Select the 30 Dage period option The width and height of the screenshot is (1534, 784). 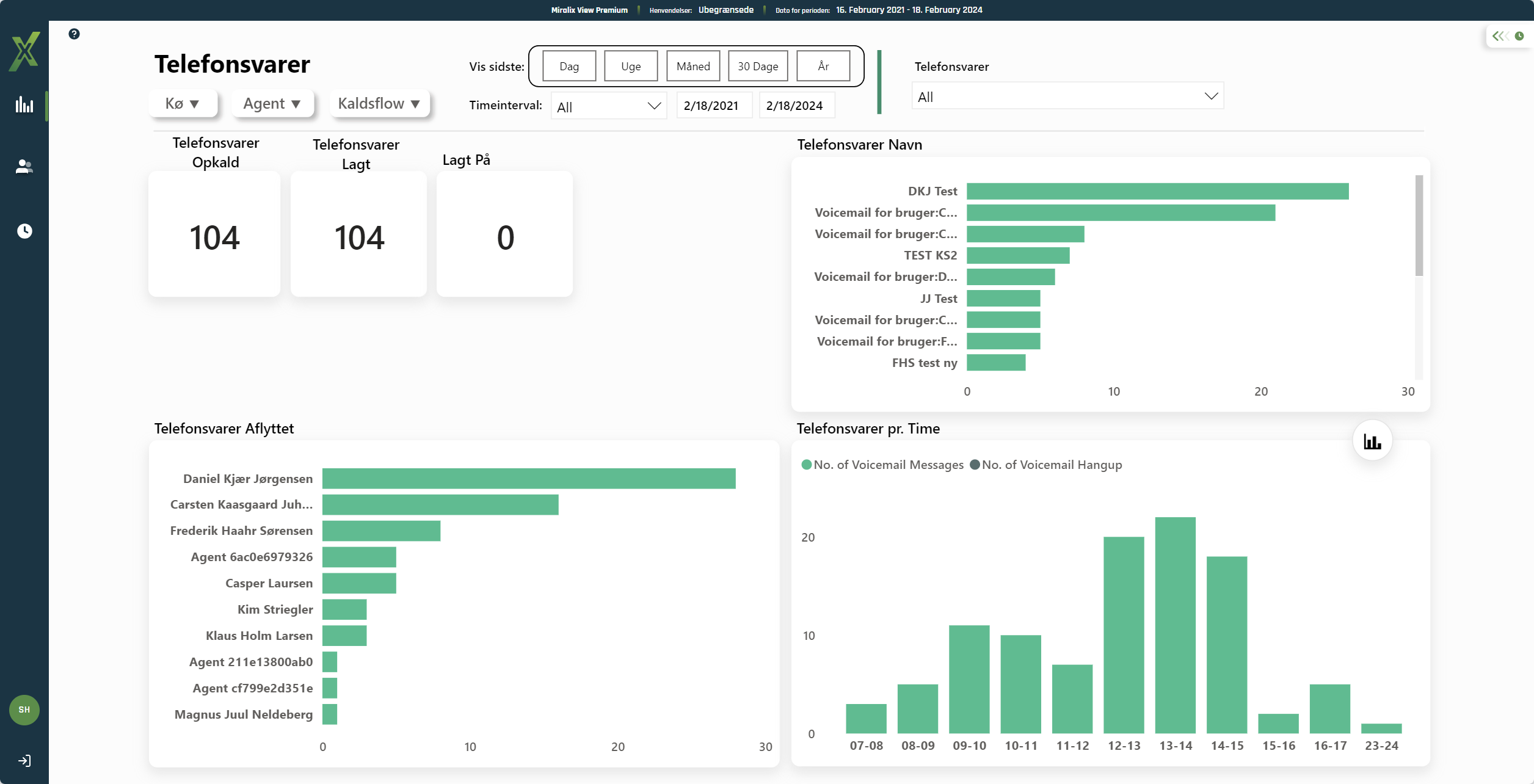click(757, 66)
